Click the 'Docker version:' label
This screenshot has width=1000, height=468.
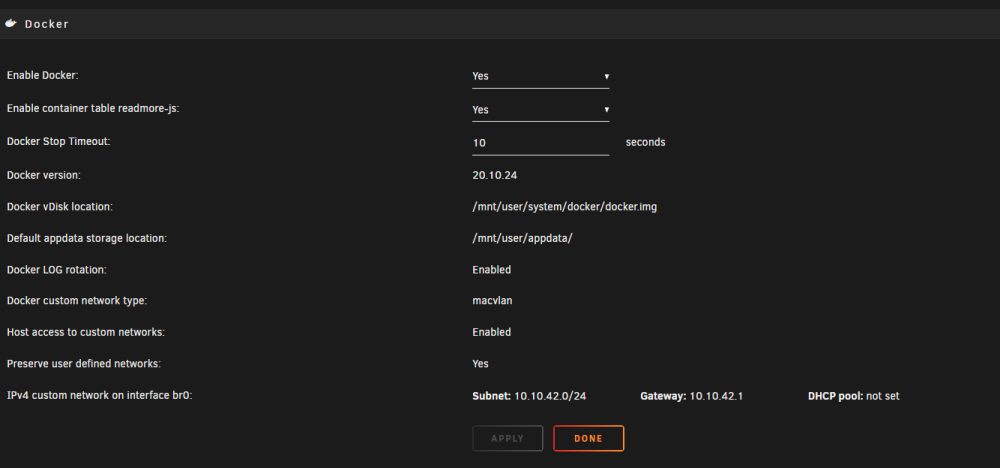[43, 175]
